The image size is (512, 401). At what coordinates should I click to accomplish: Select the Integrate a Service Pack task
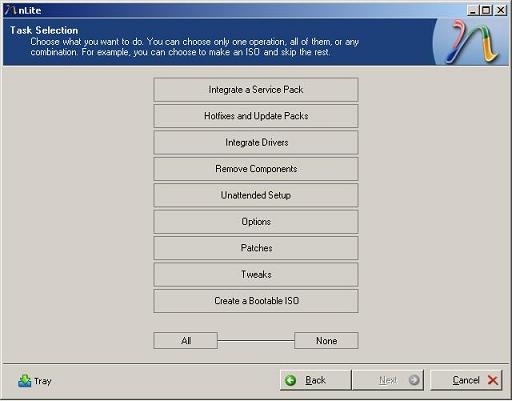[x=256, y=90]
